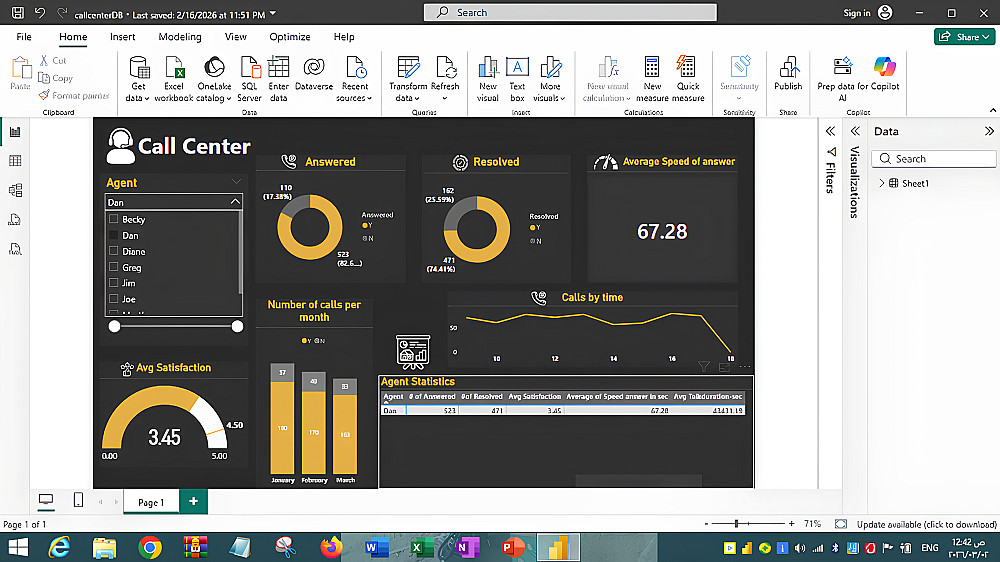Open the OneLake catalog
This screenshot has width=1000, height=562.
(x=214, y=79)
